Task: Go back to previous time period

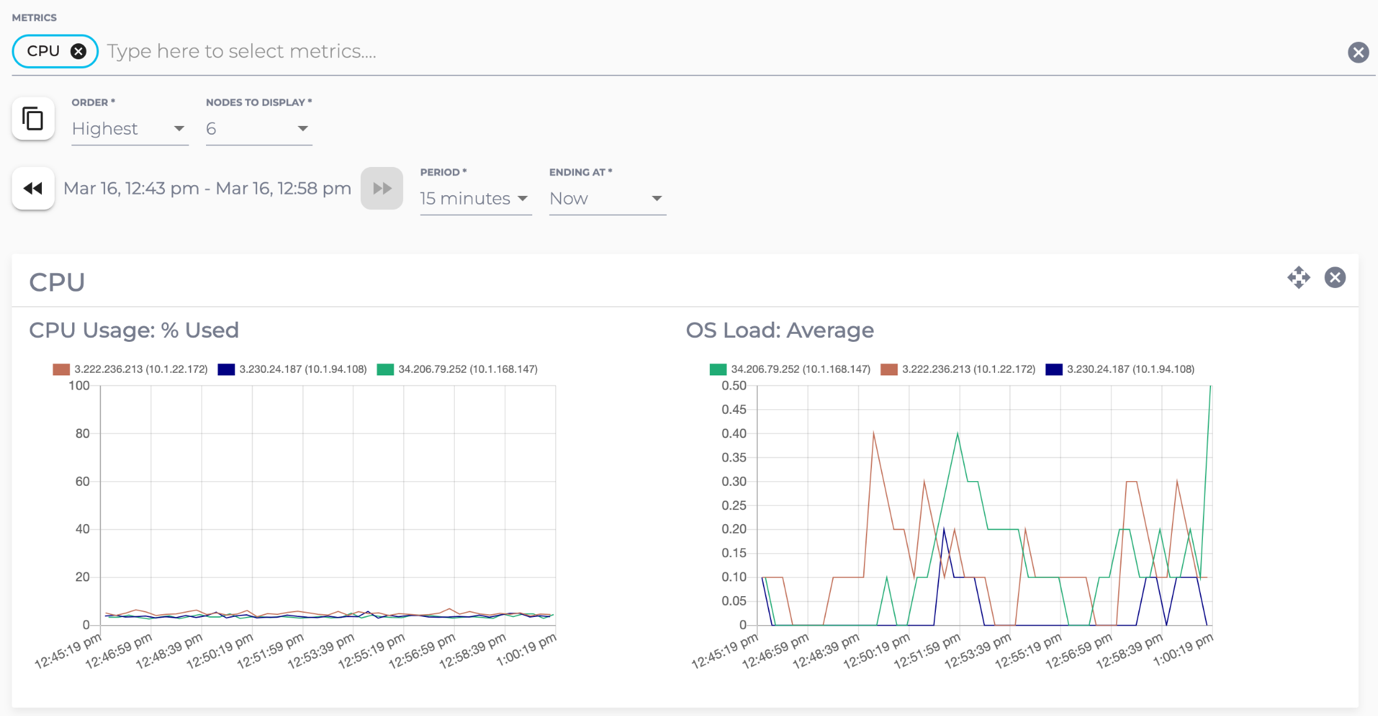Action: (x=33, y=188)
